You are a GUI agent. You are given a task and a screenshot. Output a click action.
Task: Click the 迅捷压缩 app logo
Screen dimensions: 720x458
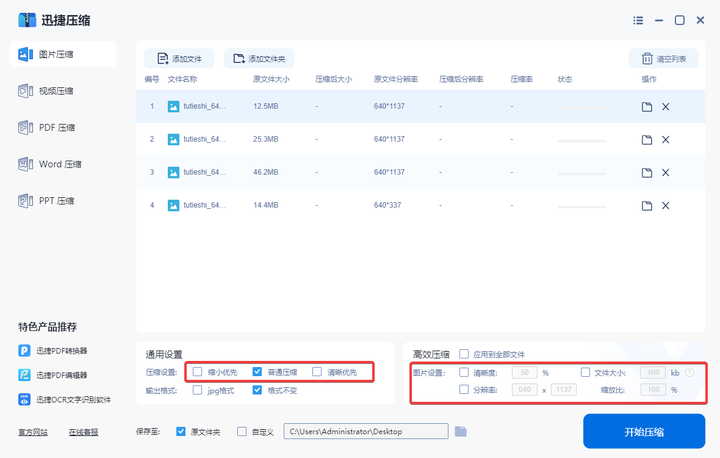click(27, 20)
